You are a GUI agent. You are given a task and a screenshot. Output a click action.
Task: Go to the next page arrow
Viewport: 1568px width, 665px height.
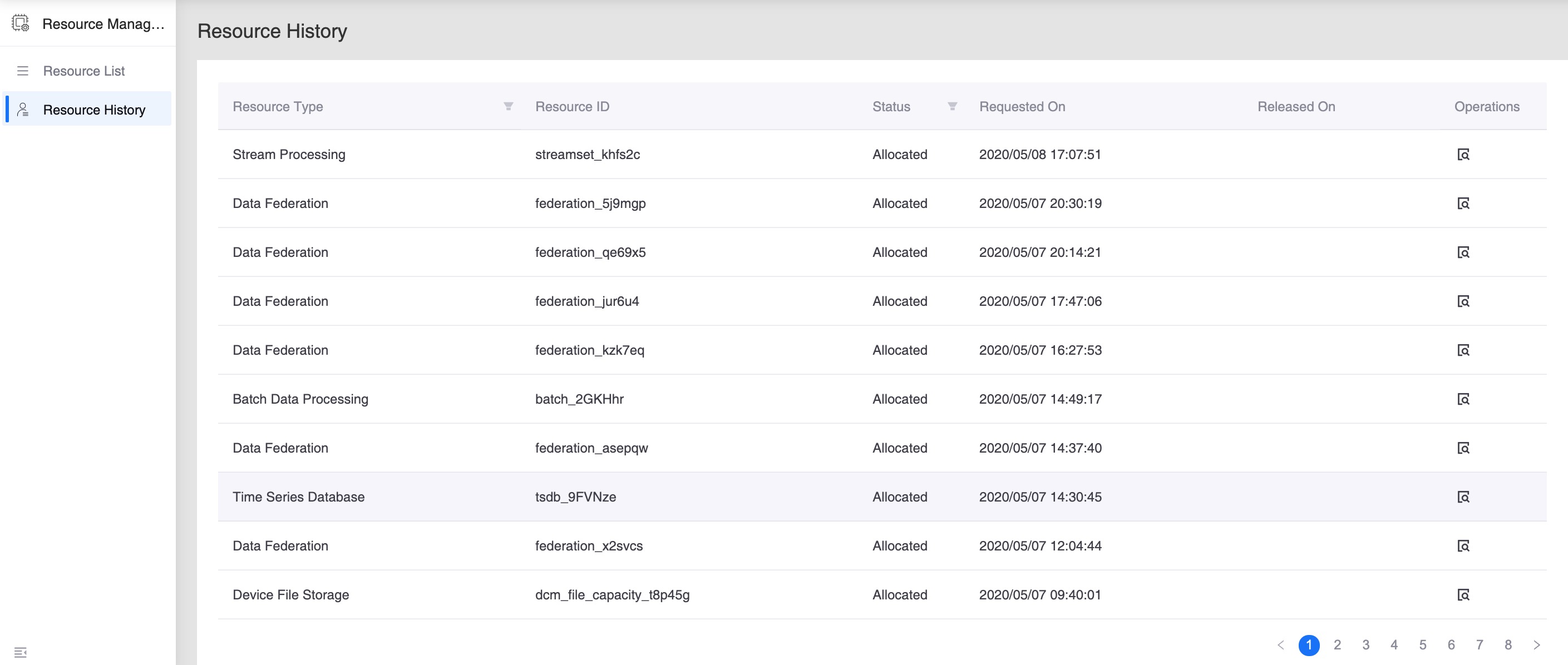click(x=1536, y=645)
